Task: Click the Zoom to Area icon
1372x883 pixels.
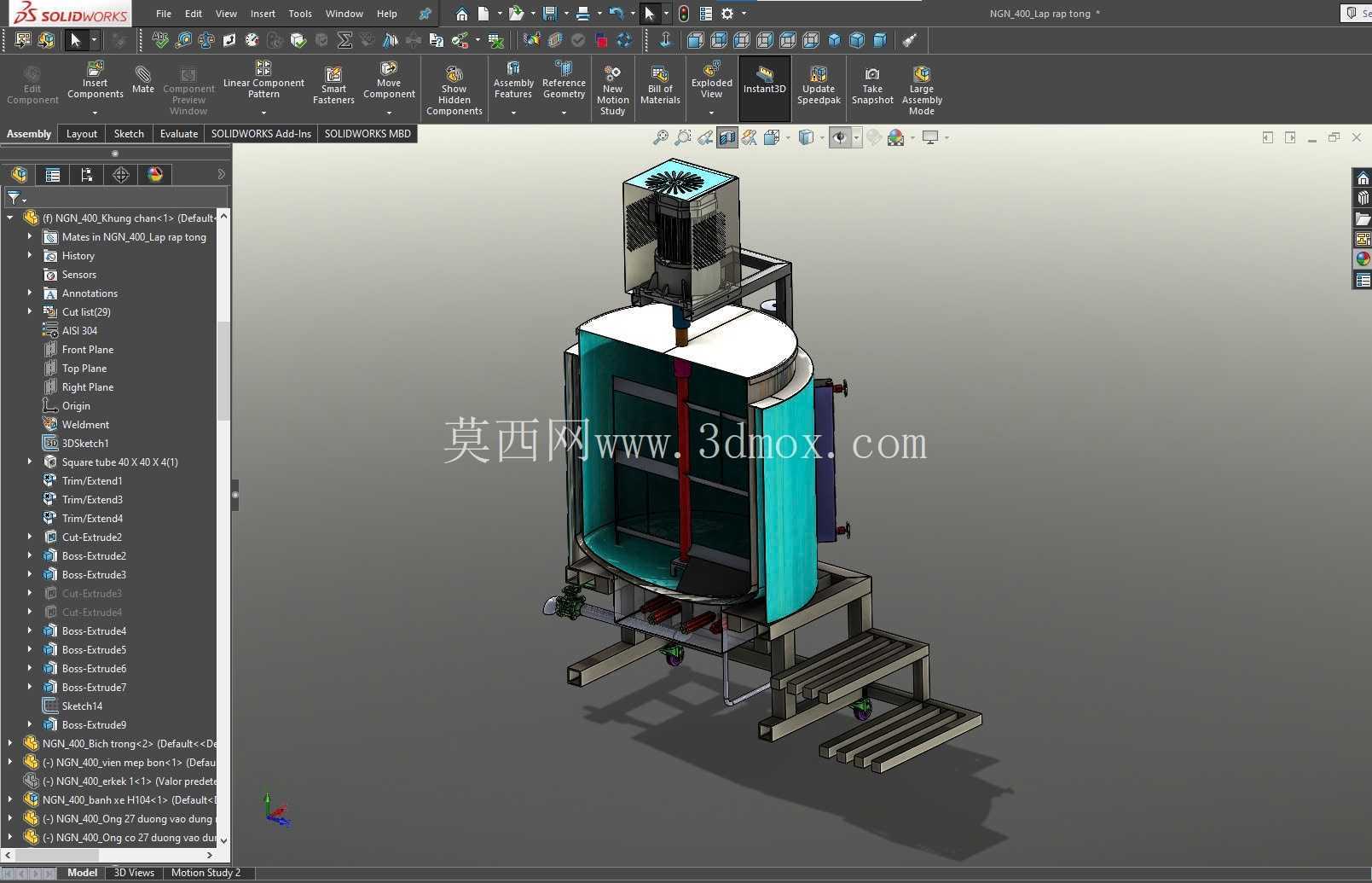Action: pos(683,137)
